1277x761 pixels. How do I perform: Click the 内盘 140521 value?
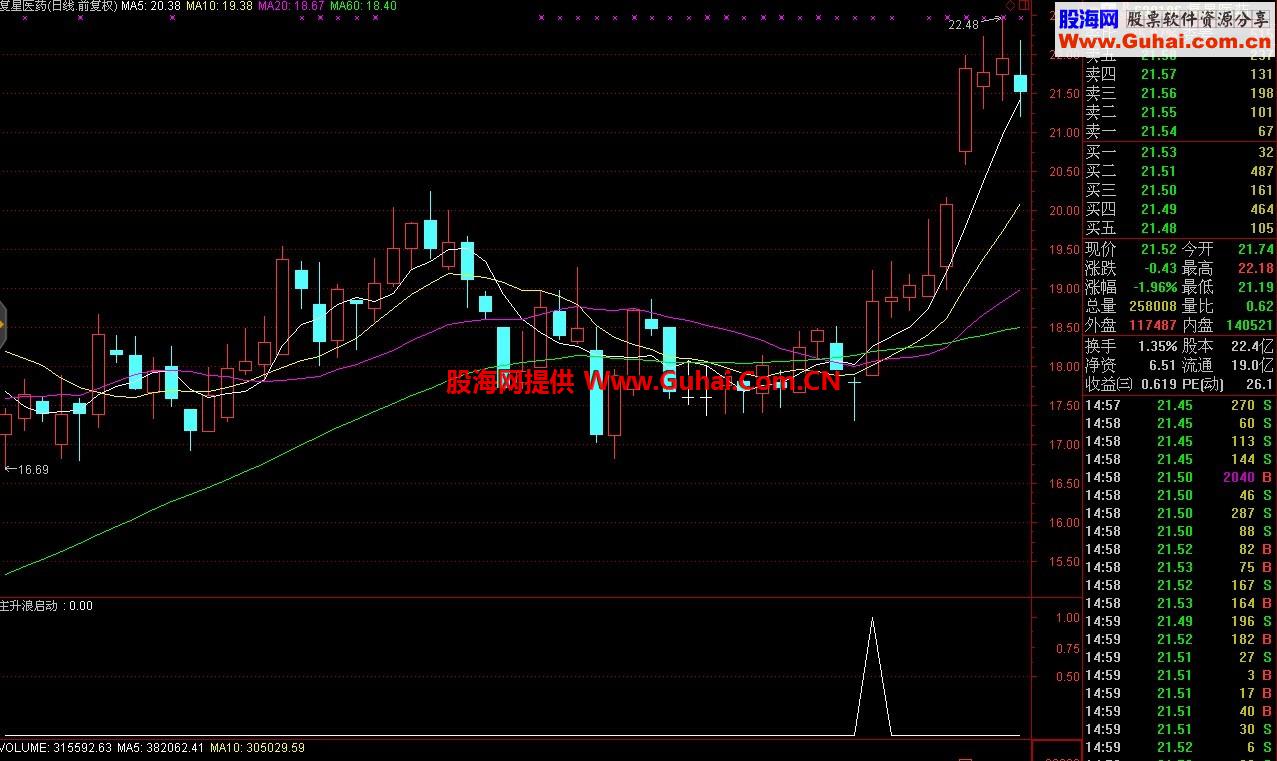point(1250,325)
